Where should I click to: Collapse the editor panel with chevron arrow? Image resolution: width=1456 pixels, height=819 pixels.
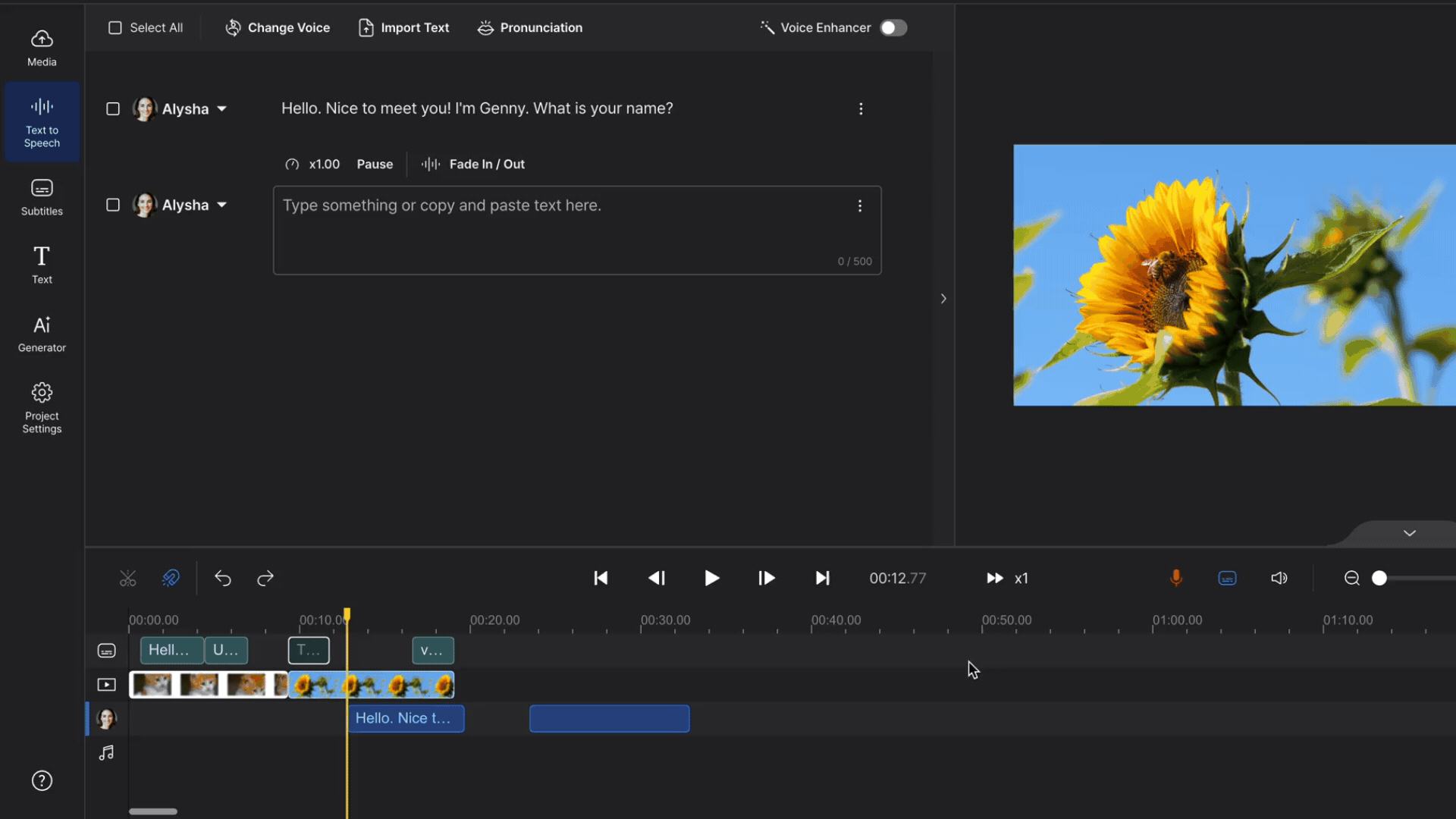[x=943, y=299]
